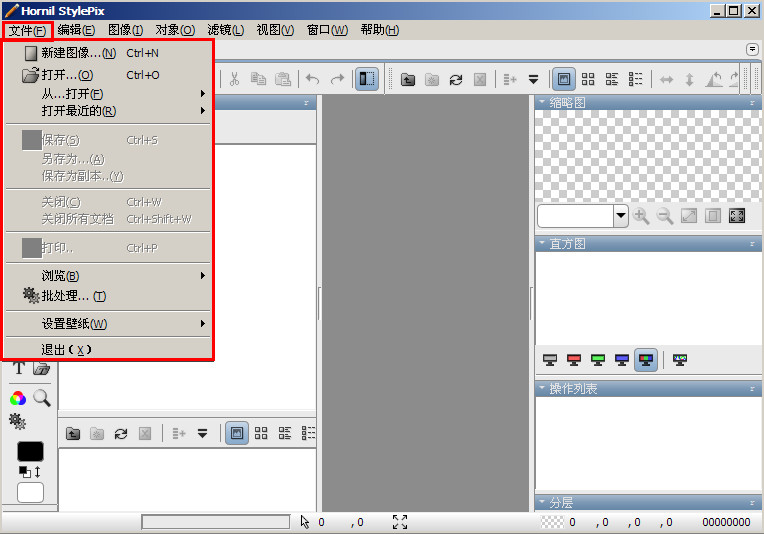Image resolution: width=764 pixels, height=534 pixels.
Task: Click delete X icon in top toolbar
Action: [x=480, y=79]
